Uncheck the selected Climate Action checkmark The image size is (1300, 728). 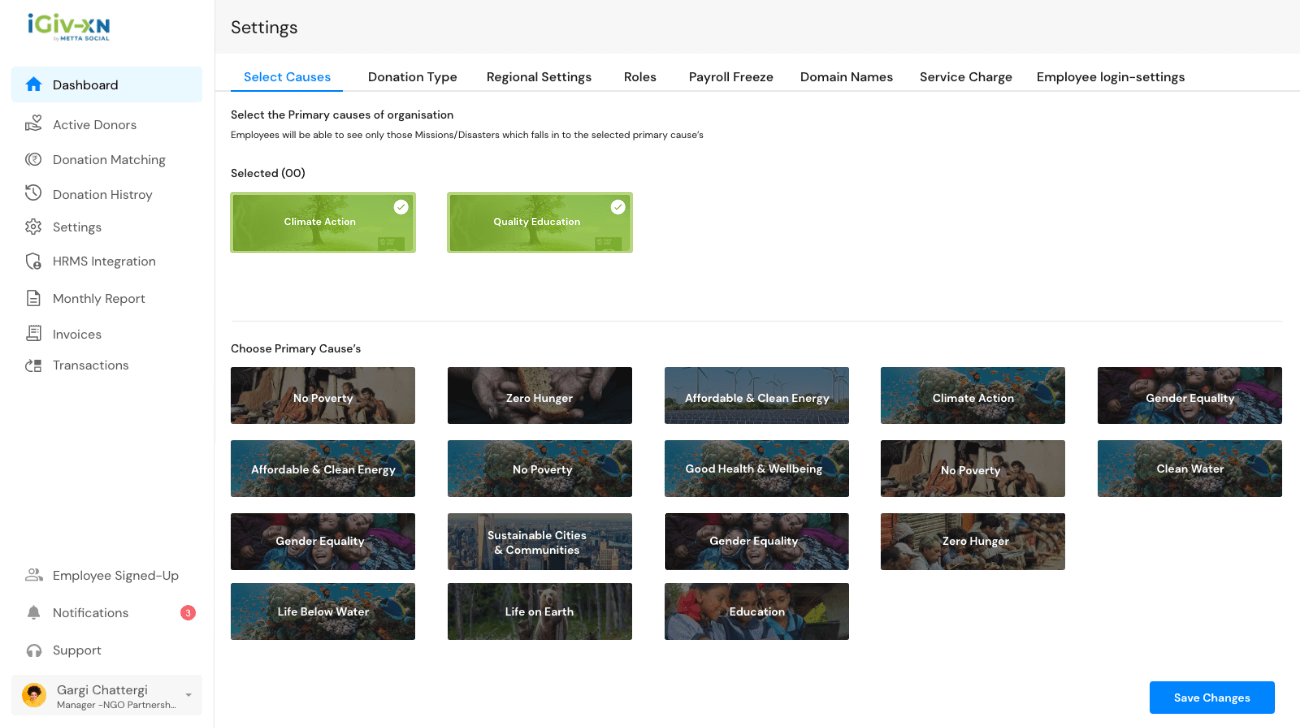(x=401, y=207)
